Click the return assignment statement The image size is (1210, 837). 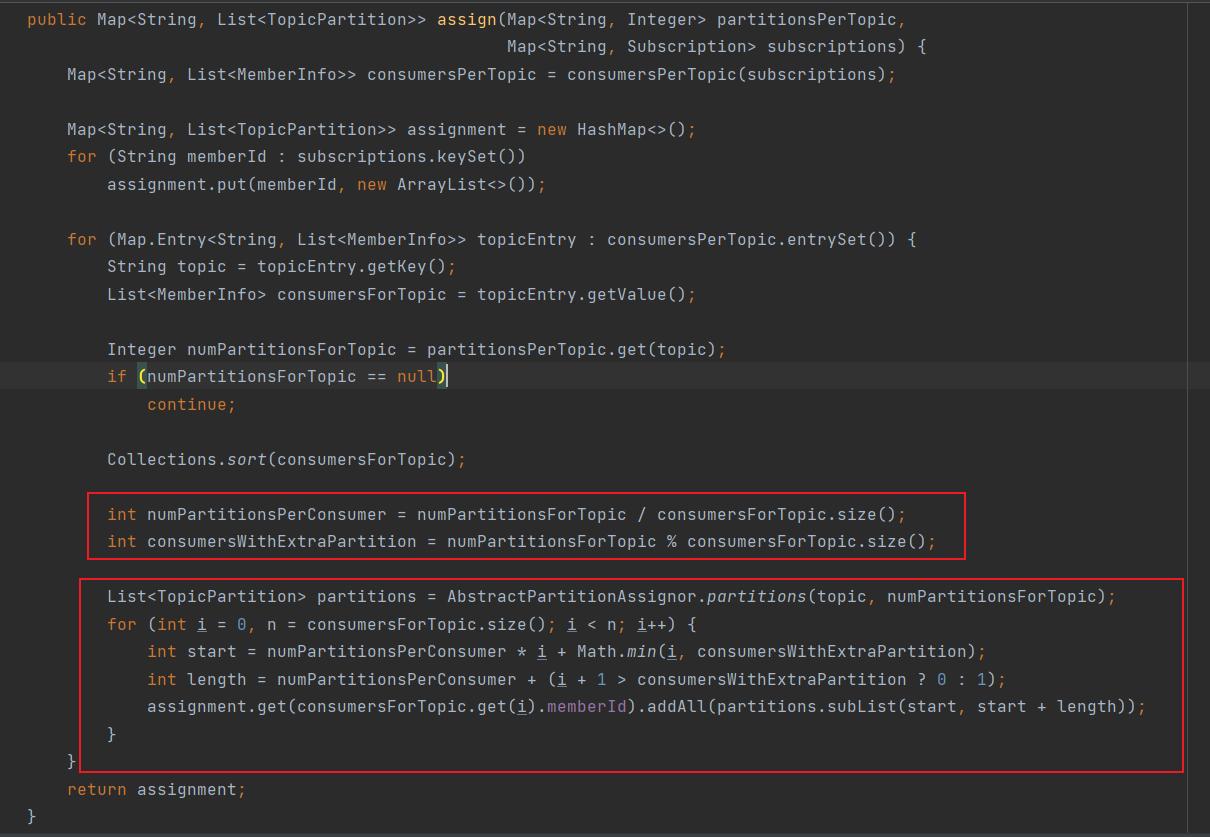click(x=155, y=789)
